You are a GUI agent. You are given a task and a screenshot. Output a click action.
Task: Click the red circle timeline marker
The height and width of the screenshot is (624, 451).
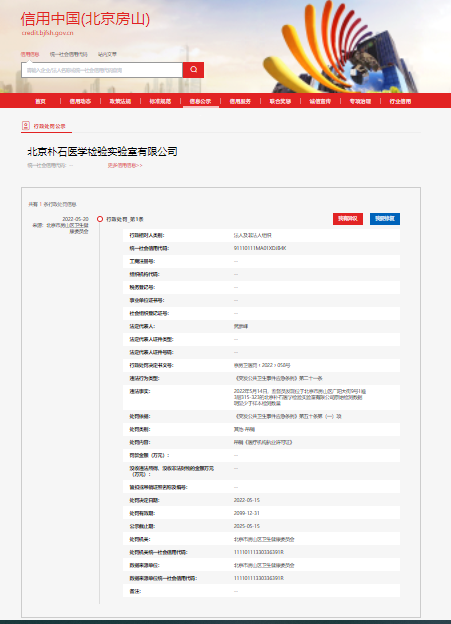coord(100,219)
